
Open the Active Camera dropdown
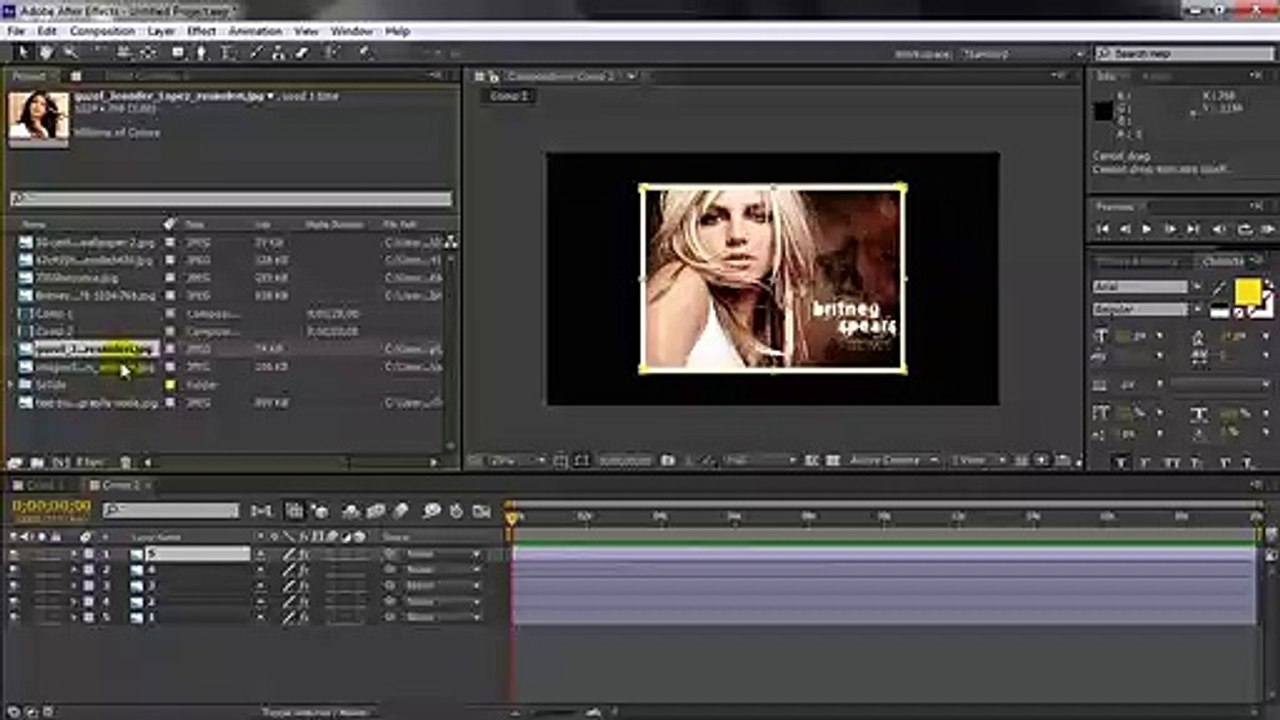click(x=894, y=460)
